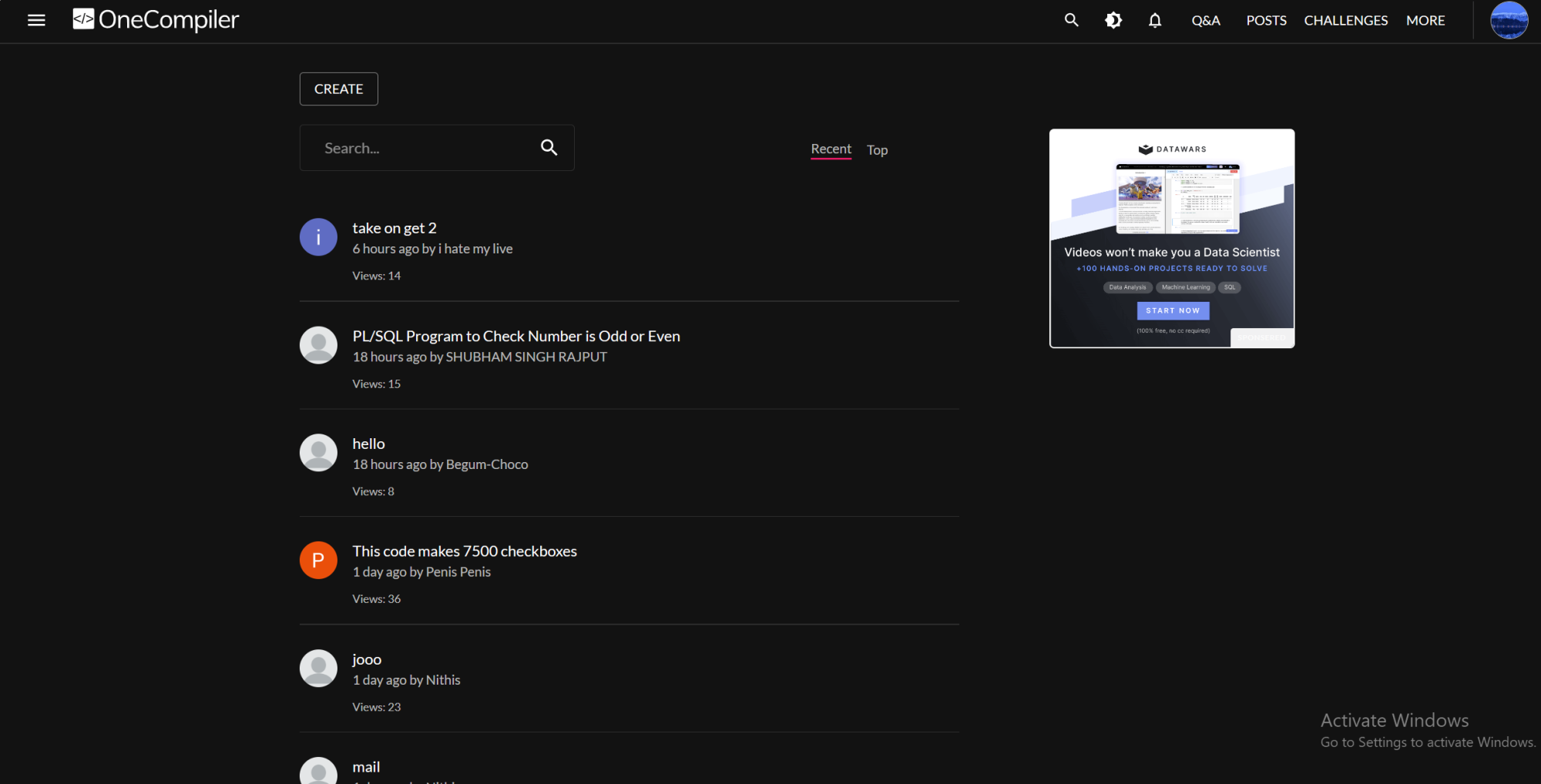
Task: Switch to the Top tab
Action: (x=877, y=150)
